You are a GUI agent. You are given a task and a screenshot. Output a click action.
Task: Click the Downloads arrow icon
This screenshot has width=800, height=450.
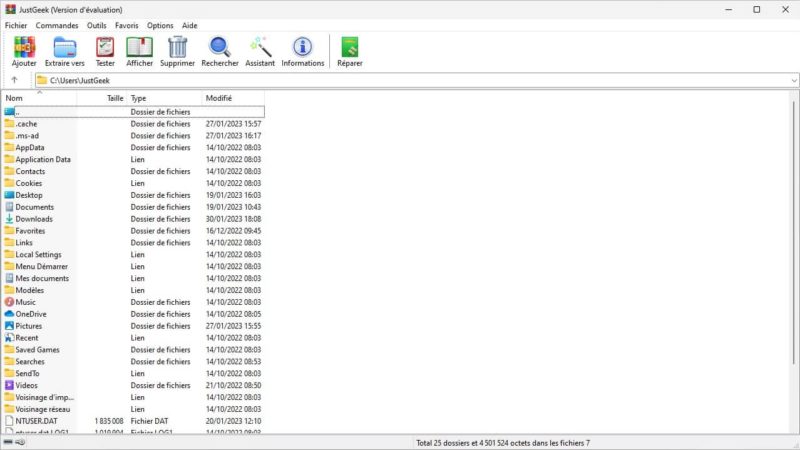point(9,218)
